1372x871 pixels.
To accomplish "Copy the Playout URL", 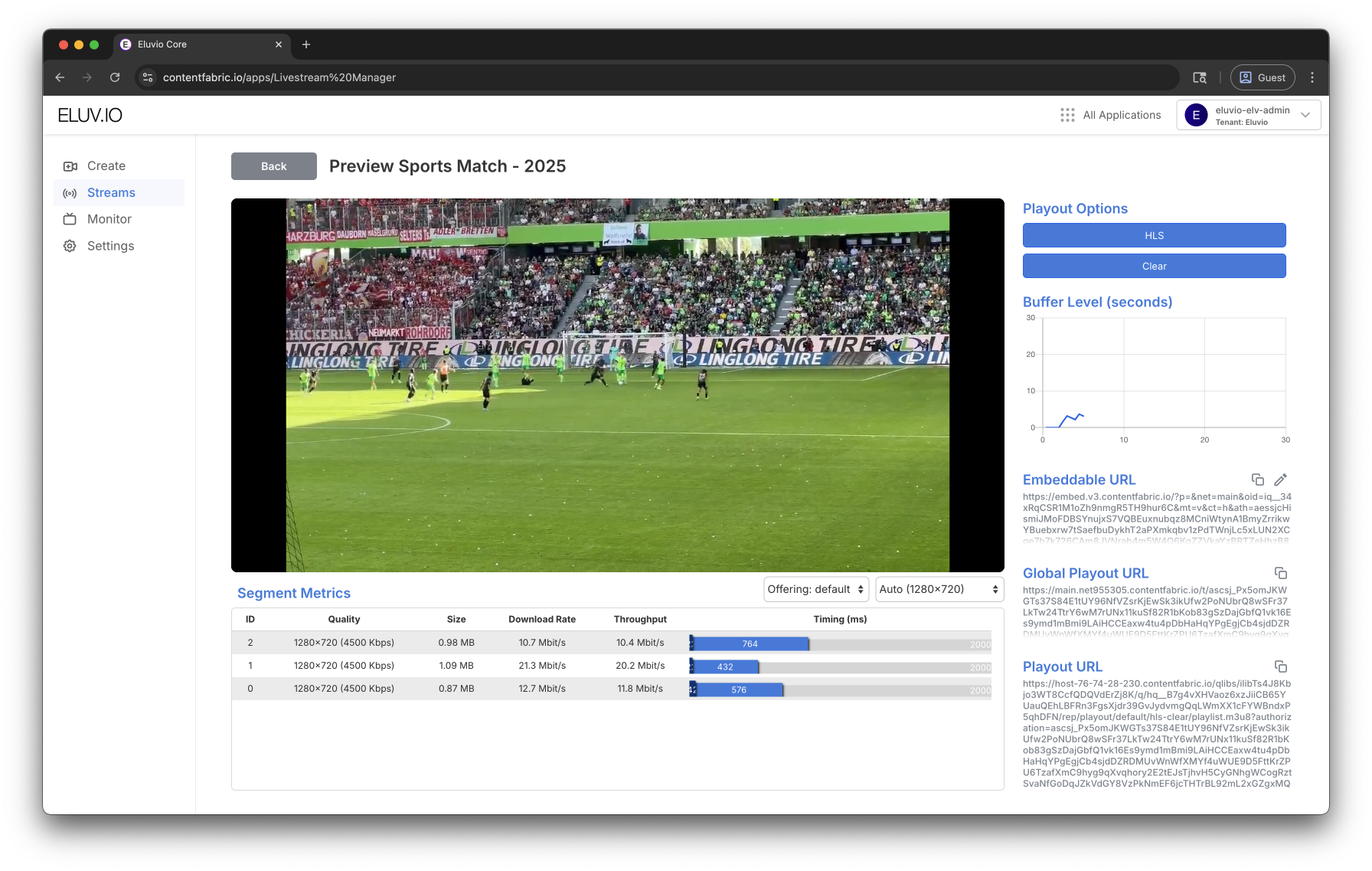I will point(1280,666).
